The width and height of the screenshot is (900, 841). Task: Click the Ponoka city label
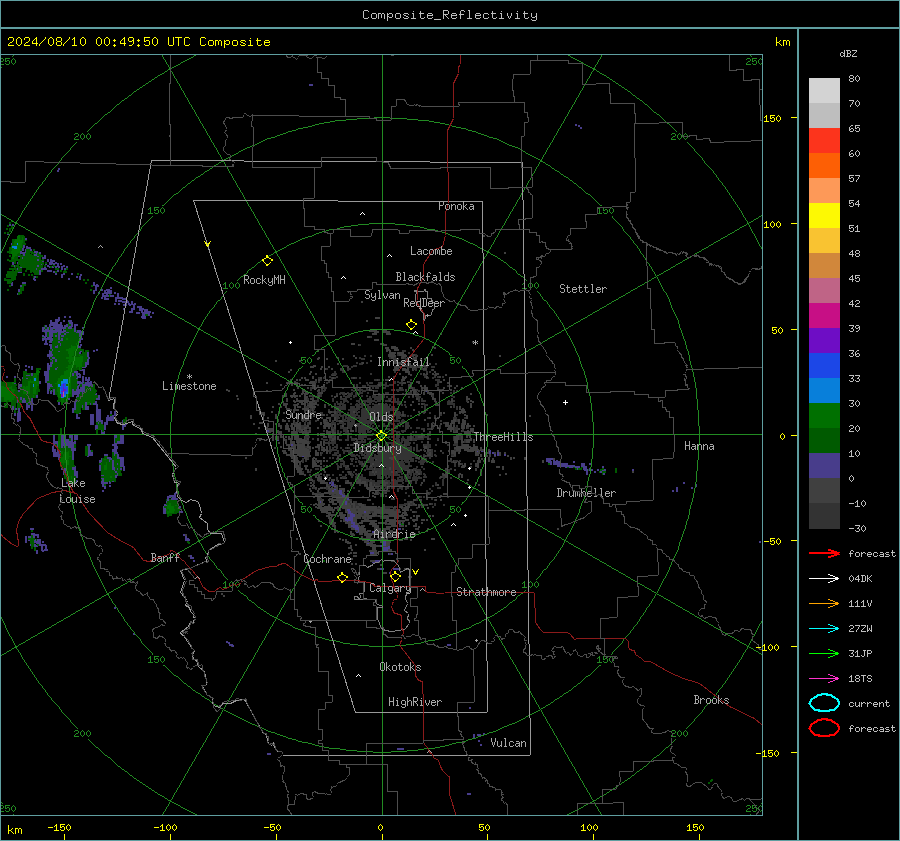click(x=456, y=206)
